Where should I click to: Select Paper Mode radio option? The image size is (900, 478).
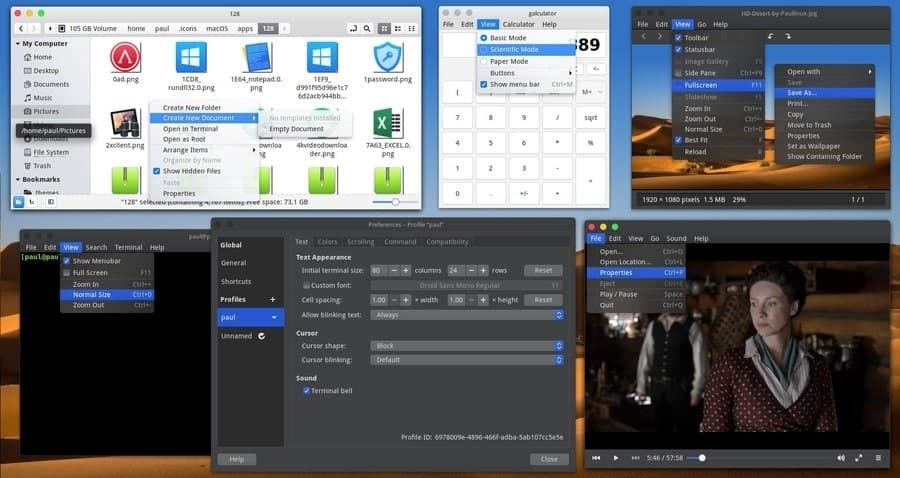tap(483, 61)
